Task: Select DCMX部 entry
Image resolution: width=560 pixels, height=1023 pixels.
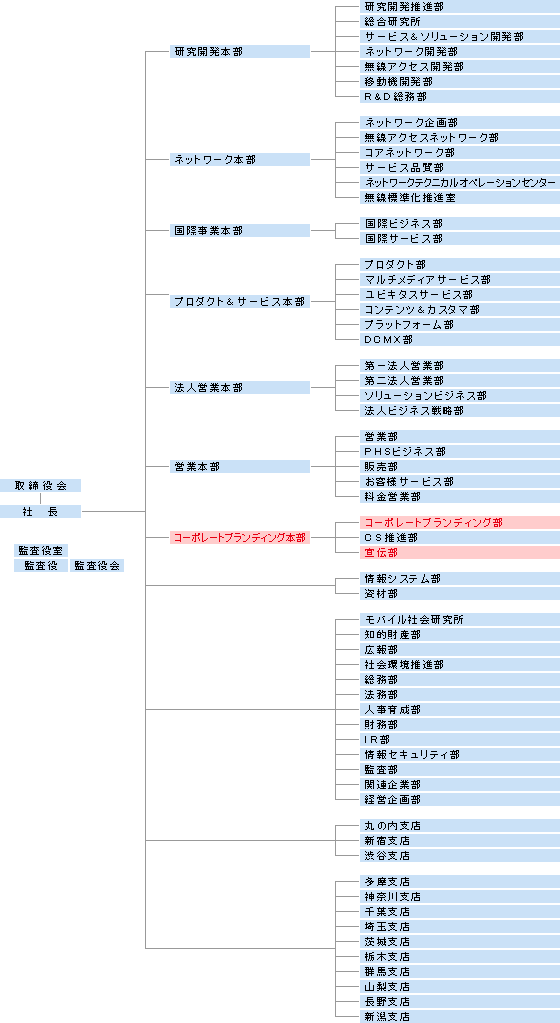Action: click(x=460, y=340)
